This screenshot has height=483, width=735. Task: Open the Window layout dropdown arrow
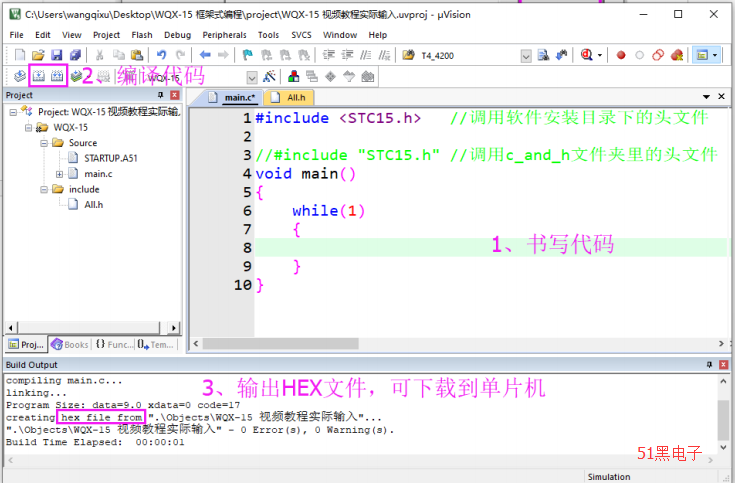pos(715,55)
